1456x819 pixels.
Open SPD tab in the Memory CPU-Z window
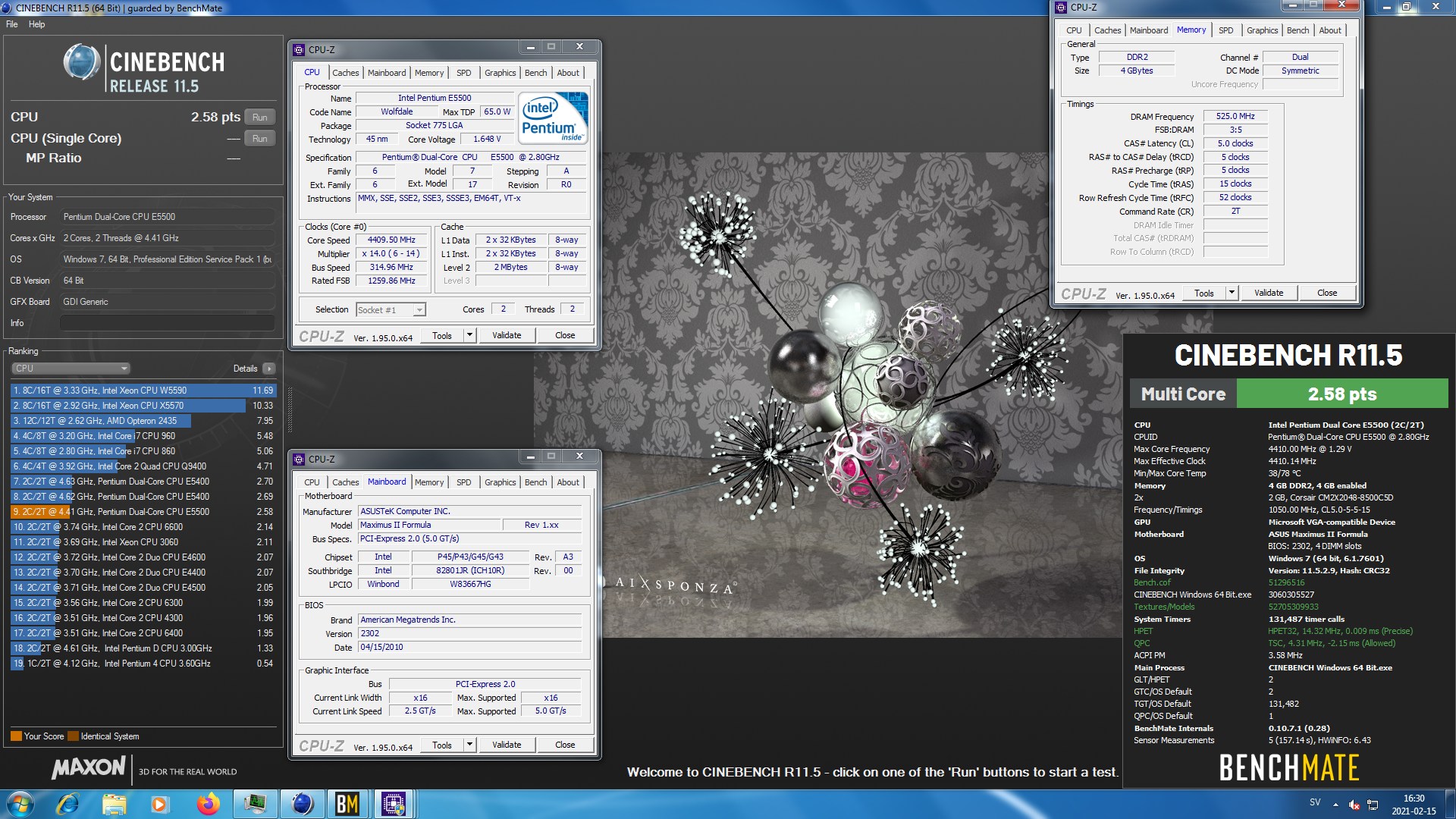pyautogui.click(x=1226, y=30)
